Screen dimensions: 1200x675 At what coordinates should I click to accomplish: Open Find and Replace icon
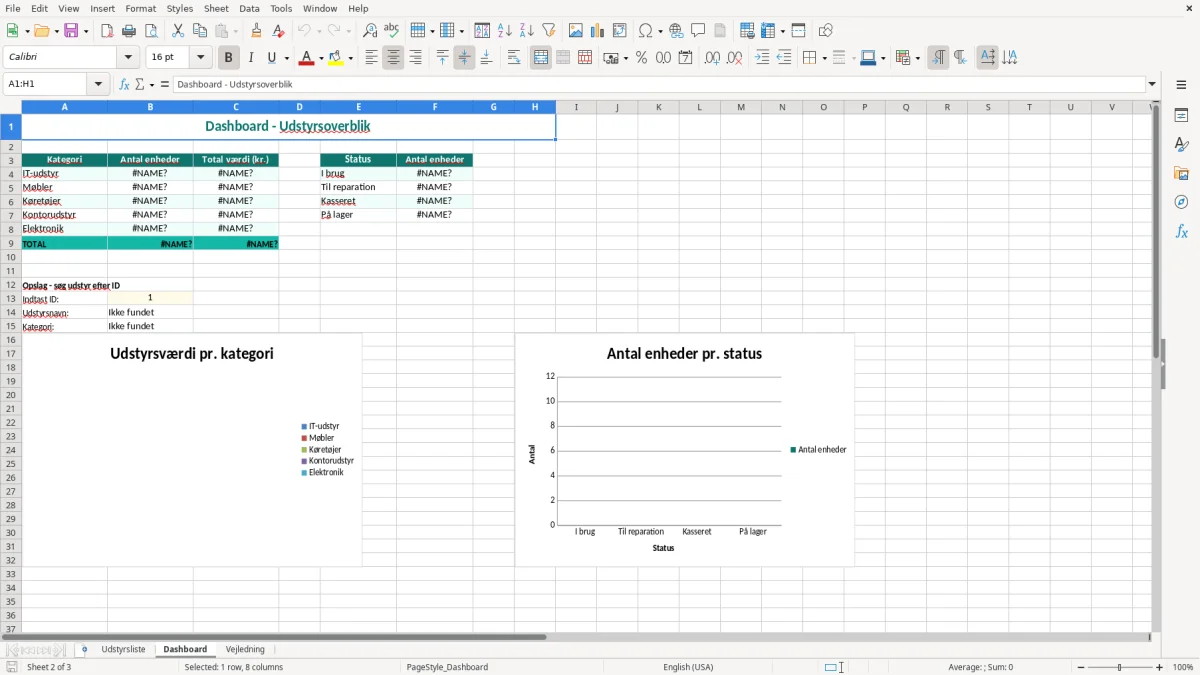tap(370, 31)
